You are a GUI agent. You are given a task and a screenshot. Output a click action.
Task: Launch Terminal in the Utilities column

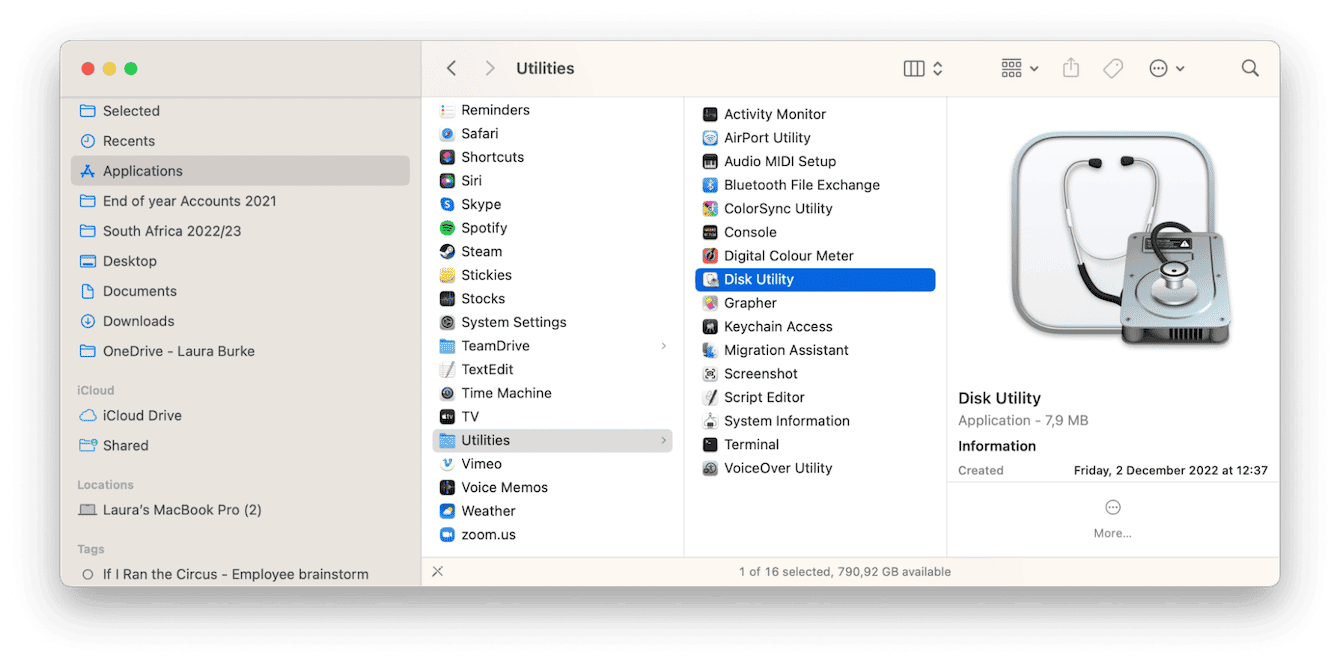click(x=754, y=444)
